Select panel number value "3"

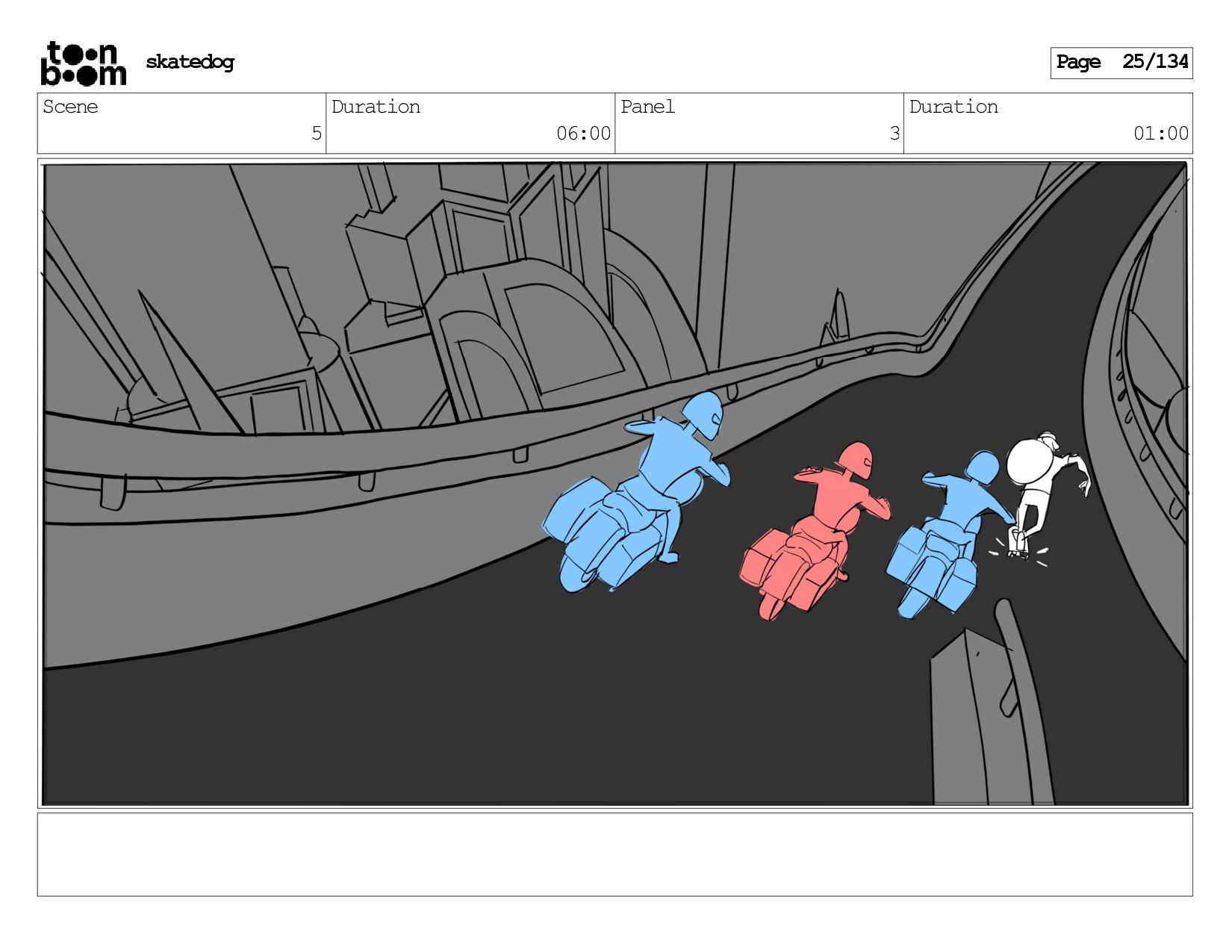click(895, 134)
